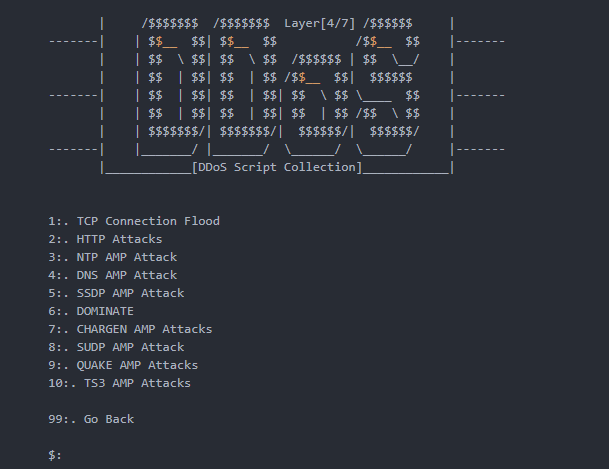Select the DNS AMP Attack entry
Image resolution: width=609 pixels, height=469 pixels.
point(112,275)
